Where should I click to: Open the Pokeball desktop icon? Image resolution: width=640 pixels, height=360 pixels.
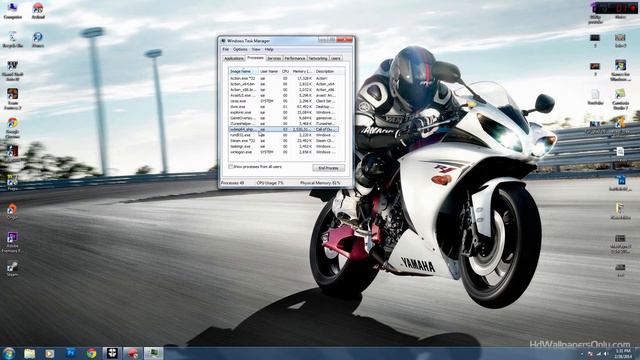(x=38, y=11)
